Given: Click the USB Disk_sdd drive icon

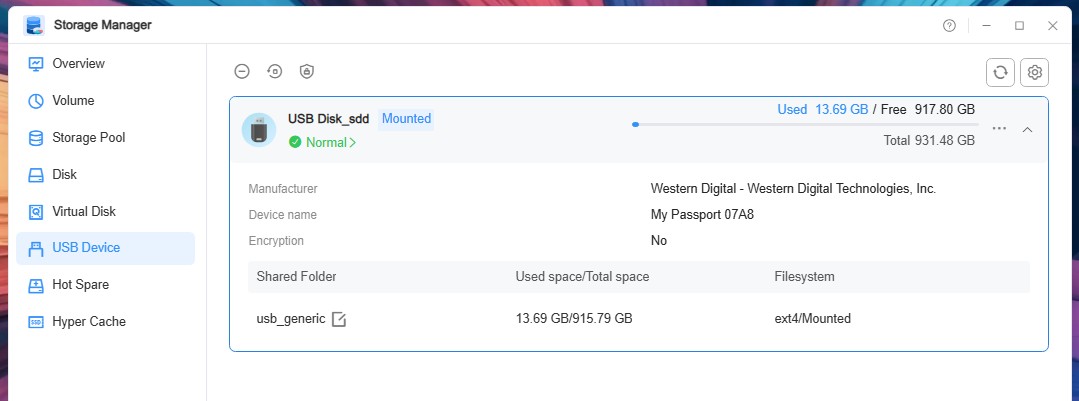Looking at the screenshot, I should coord(259,129).
